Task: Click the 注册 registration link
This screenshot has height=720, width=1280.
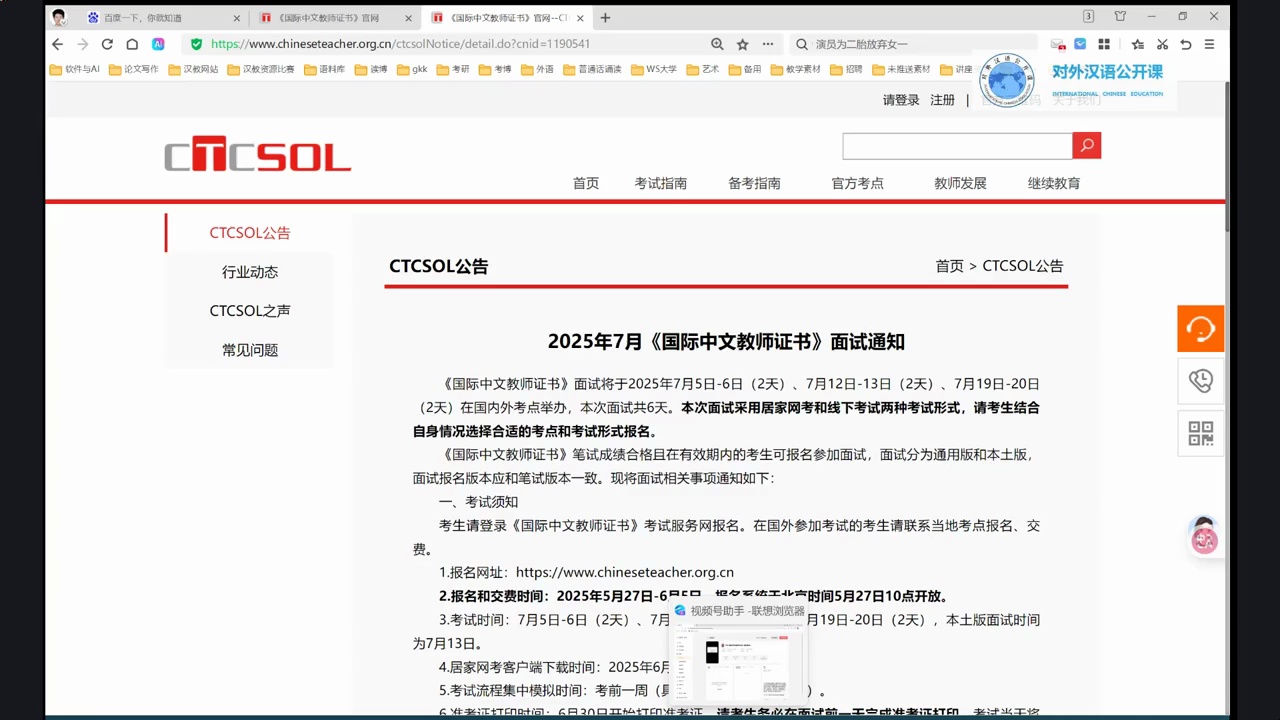Action: click(942, 100)
